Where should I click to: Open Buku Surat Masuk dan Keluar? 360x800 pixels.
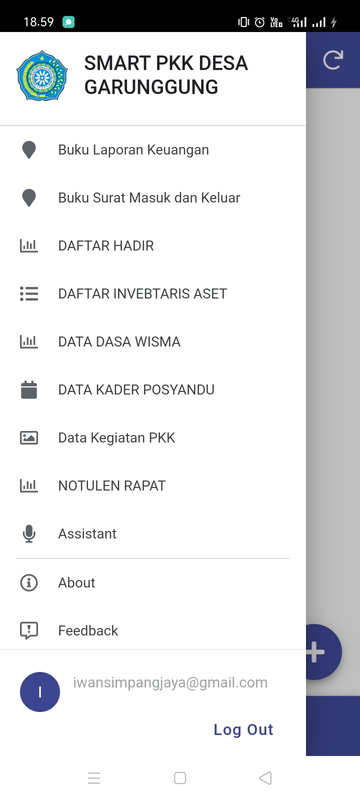coord(153,198)
